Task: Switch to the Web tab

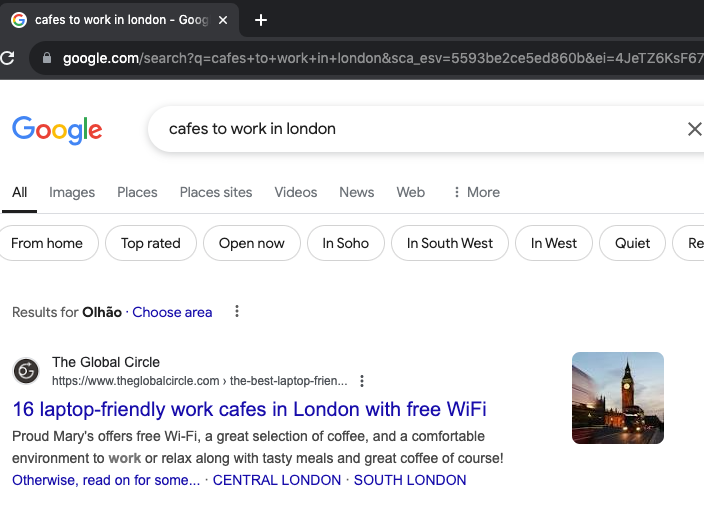Action: (x=410, y=192)
